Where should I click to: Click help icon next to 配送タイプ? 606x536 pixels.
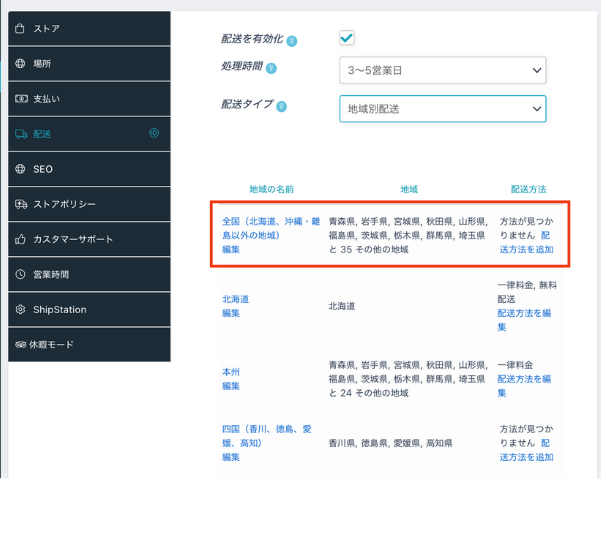point(281,106)
